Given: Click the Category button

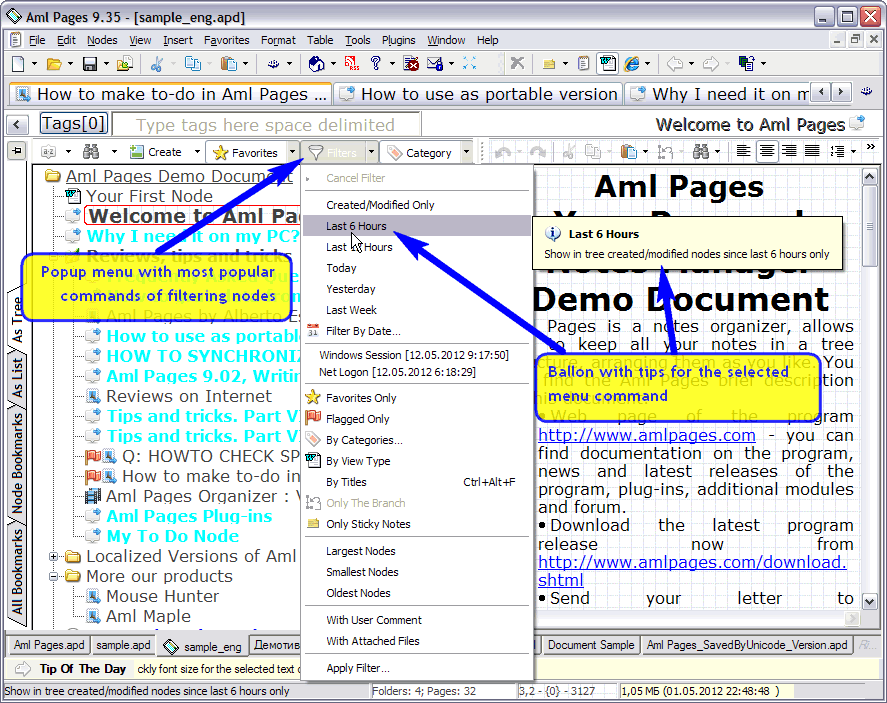Looking at the screenshot, I should [x=420, y=152].
